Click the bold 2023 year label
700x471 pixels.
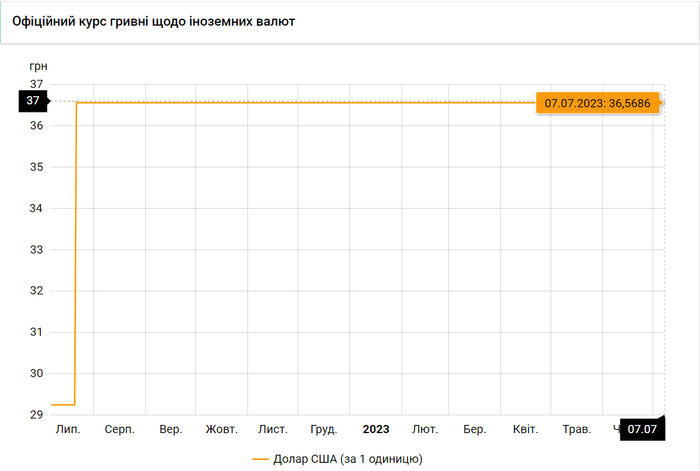click(x=376, y=429)
